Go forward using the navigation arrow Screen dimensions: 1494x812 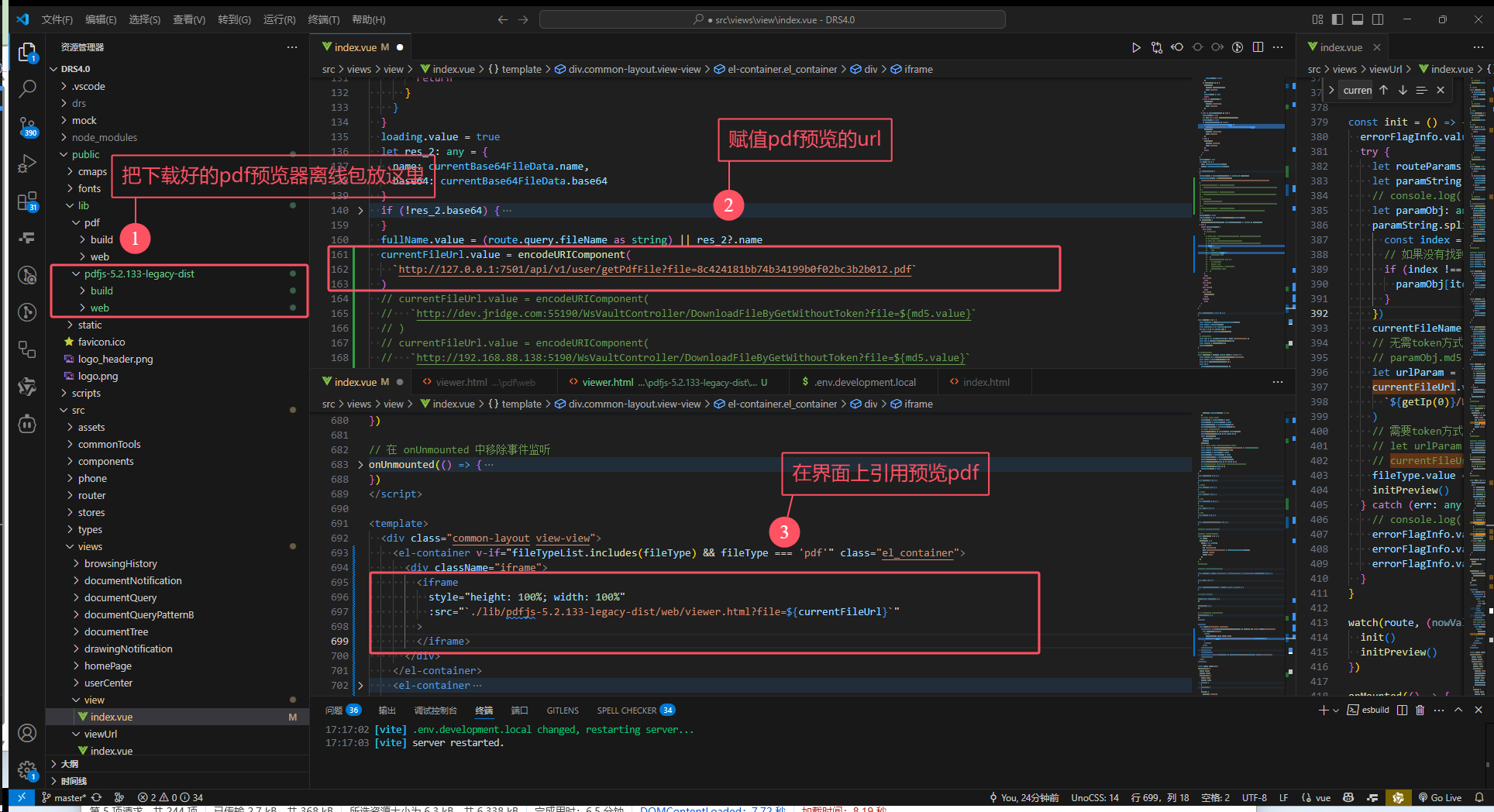[x=523, y=19]
